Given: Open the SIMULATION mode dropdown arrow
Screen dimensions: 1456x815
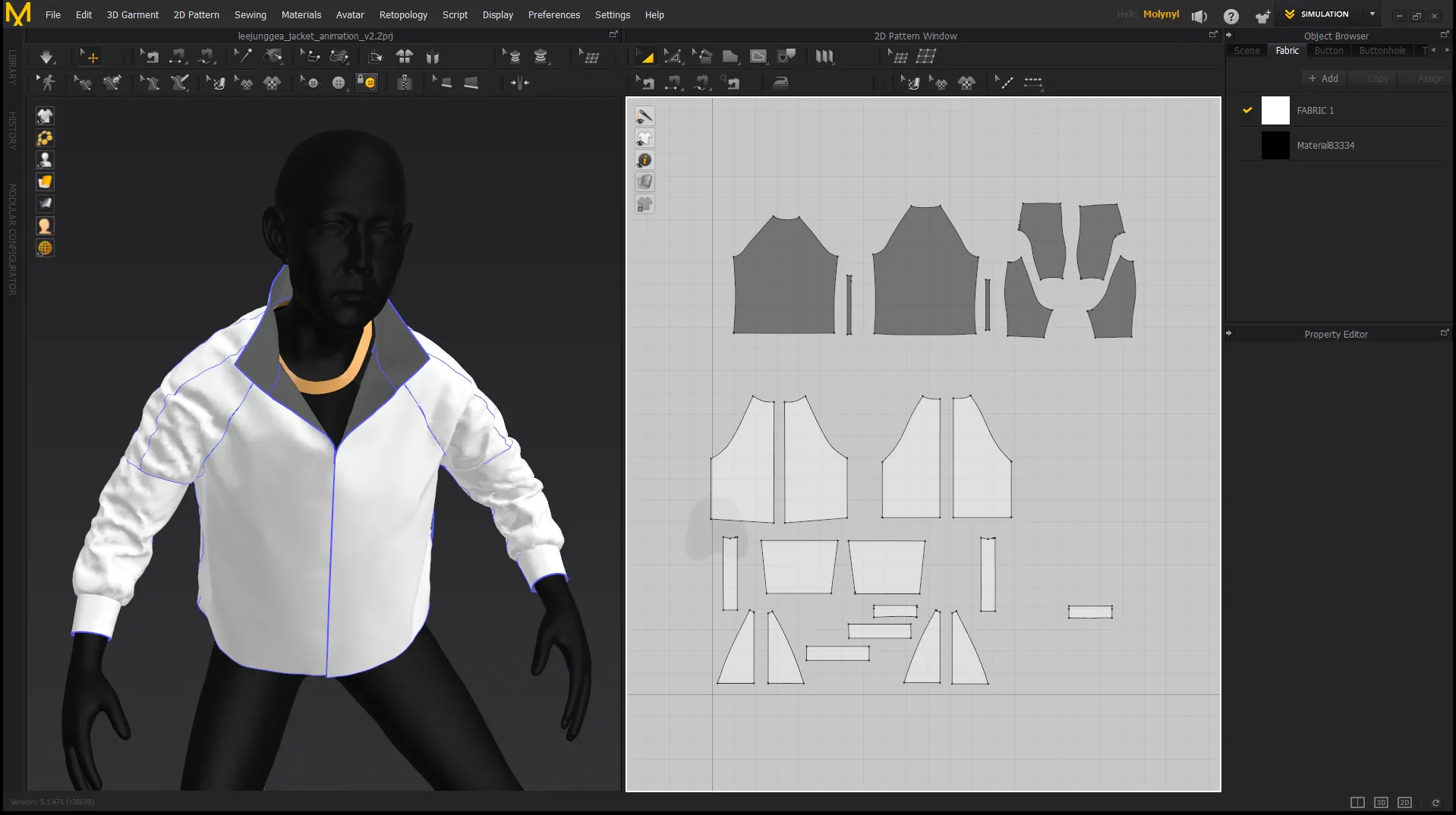Looking at the screenshot, I should pos(1372,14).
